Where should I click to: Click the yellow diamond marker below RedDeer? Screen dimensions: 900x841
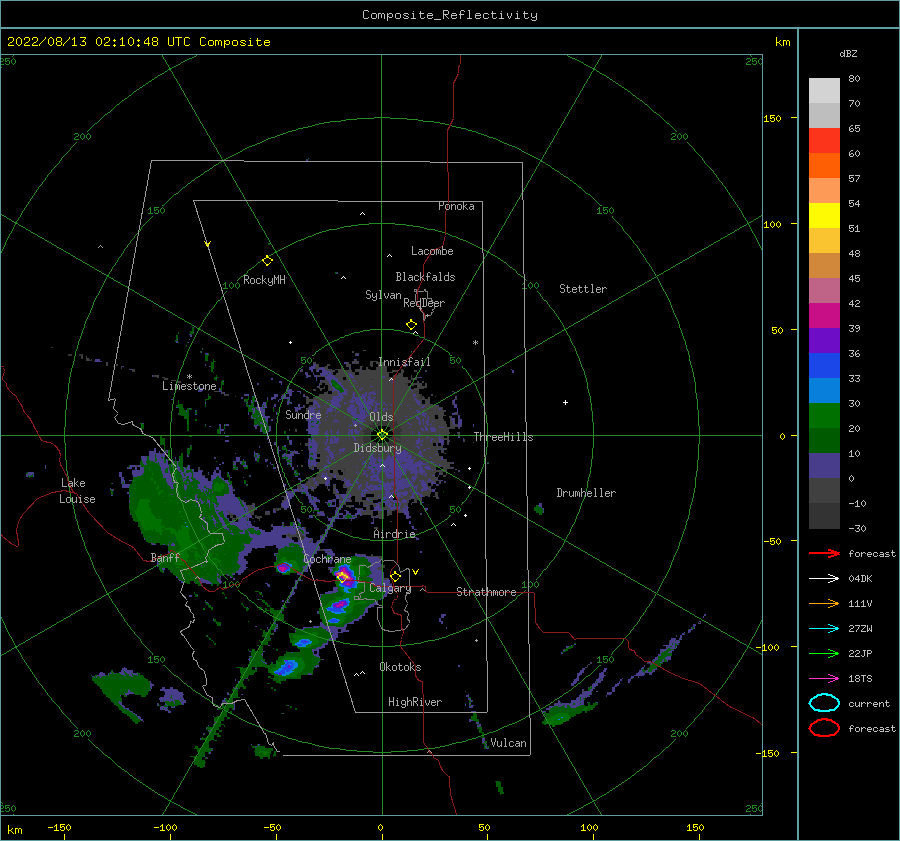[x=412, y=325]
